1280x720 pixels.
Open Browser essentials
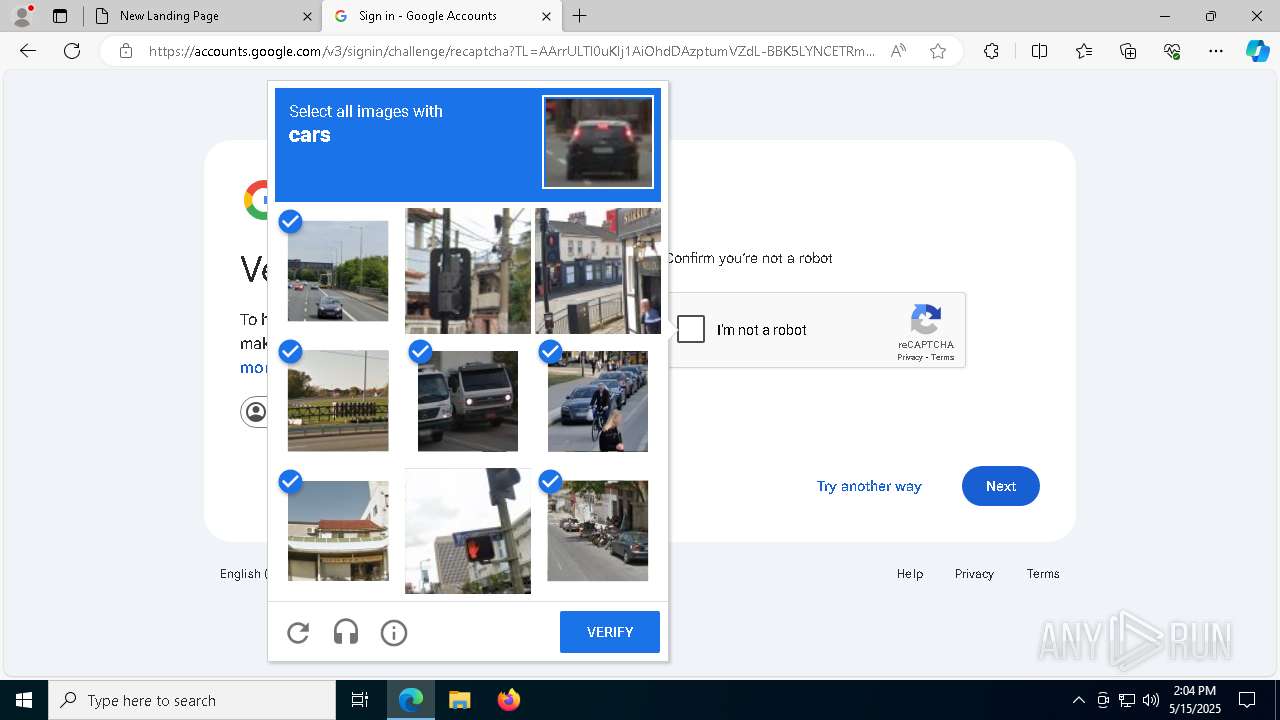coord(1172,51)
